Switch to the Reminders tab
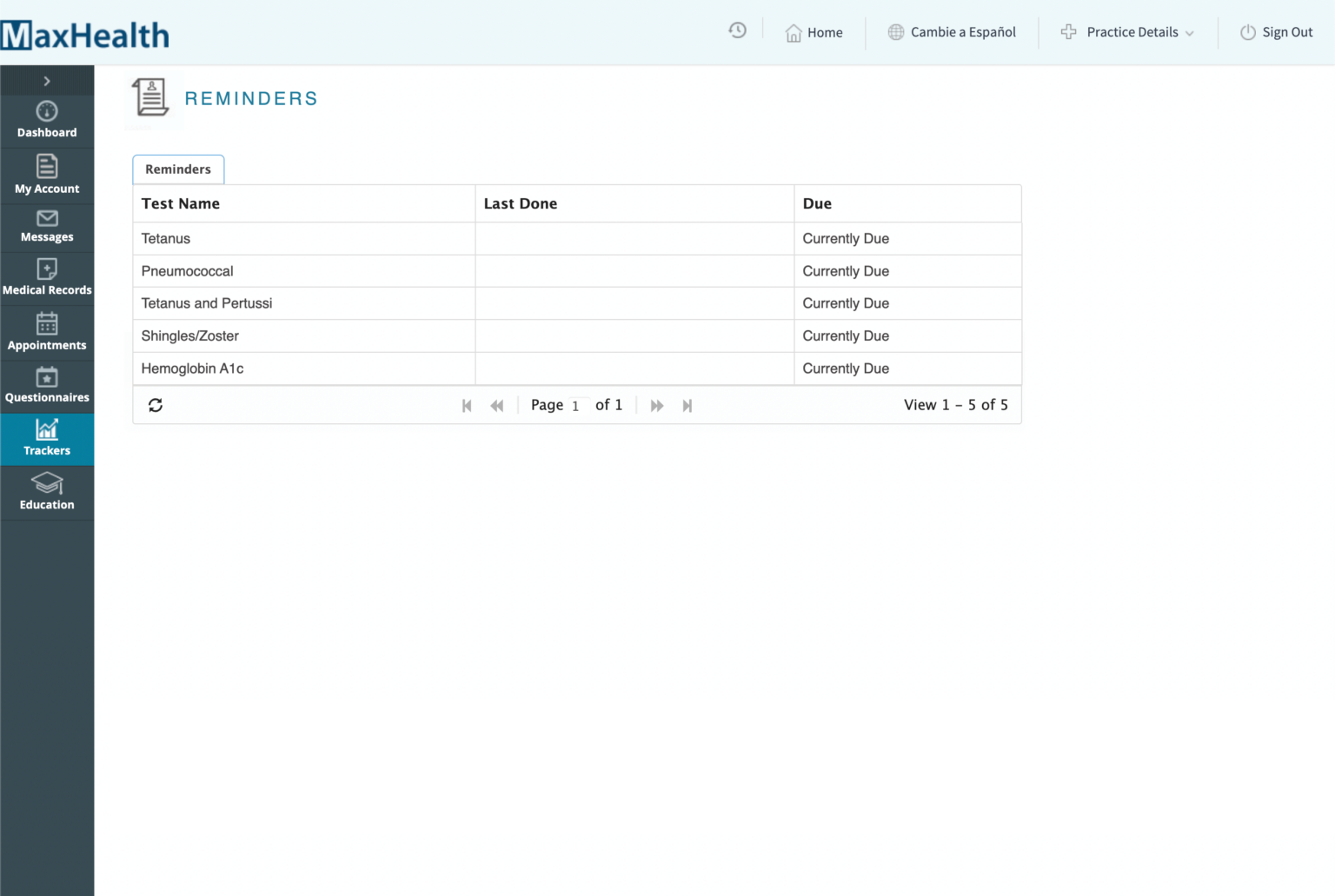This screenshot has width=1335, height=896. coord(178,169)
